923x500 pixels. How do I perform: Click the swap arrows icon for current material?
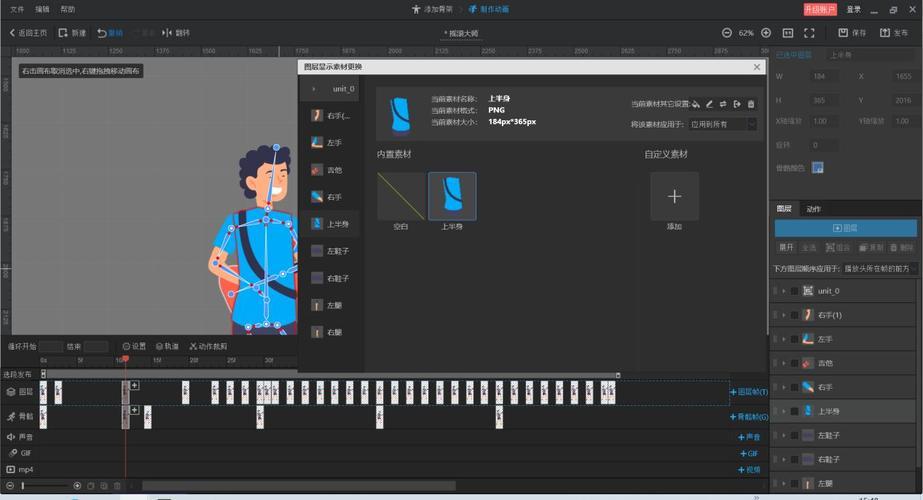[x=723, y=104]
